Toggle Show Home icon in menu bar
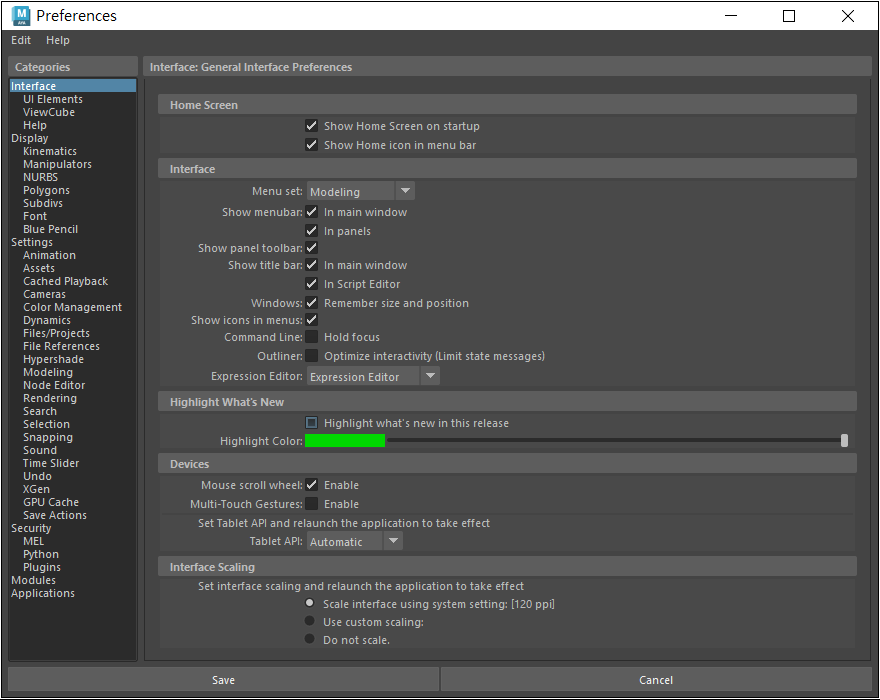The image size is (880, 700). [311, 145]
